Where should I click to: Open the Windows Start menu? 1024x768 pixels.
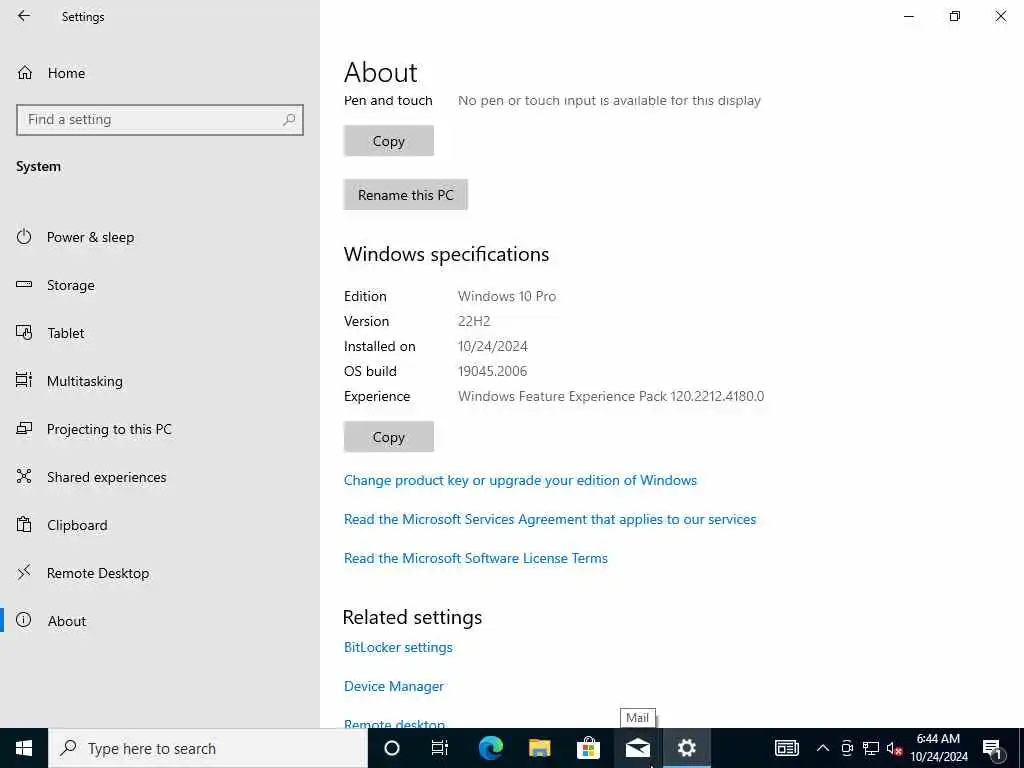tap(24, 748)
